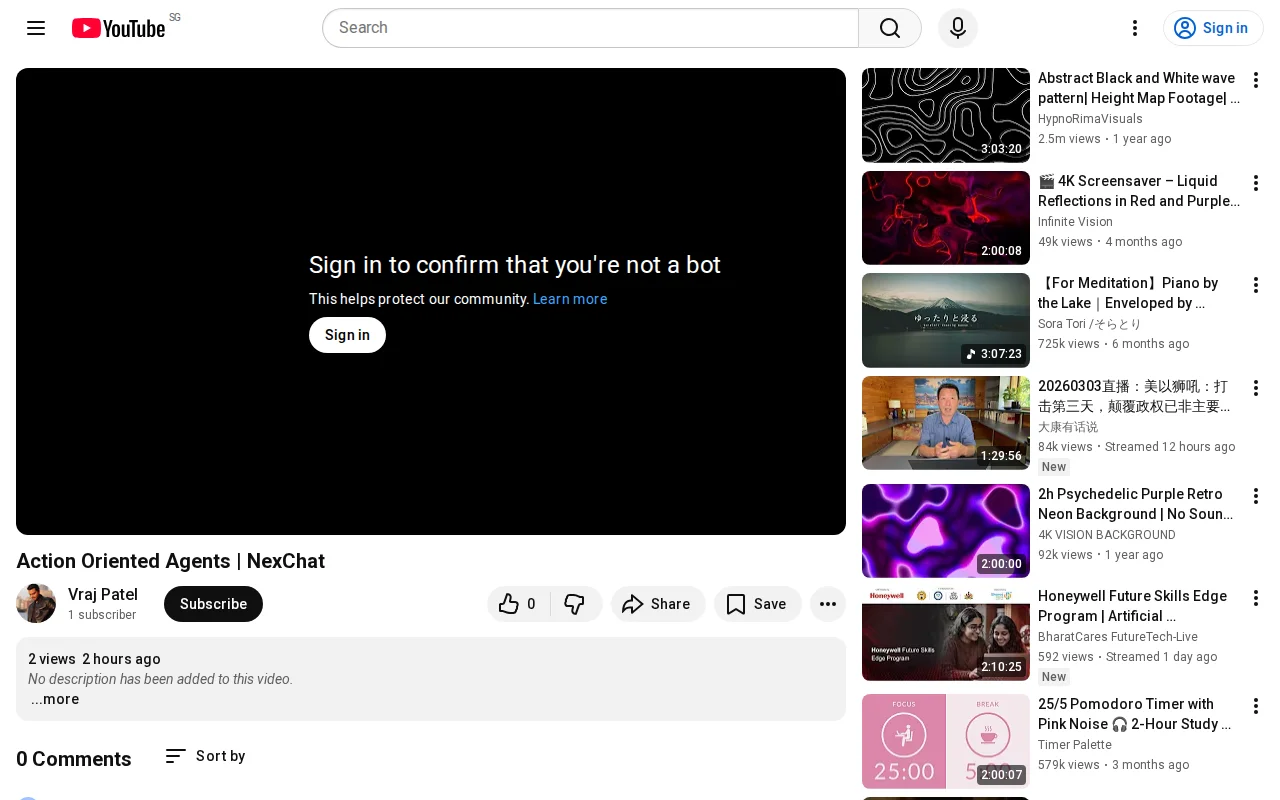
Task: Dislike the video with thumbs down
Action: tap(576, 604)
